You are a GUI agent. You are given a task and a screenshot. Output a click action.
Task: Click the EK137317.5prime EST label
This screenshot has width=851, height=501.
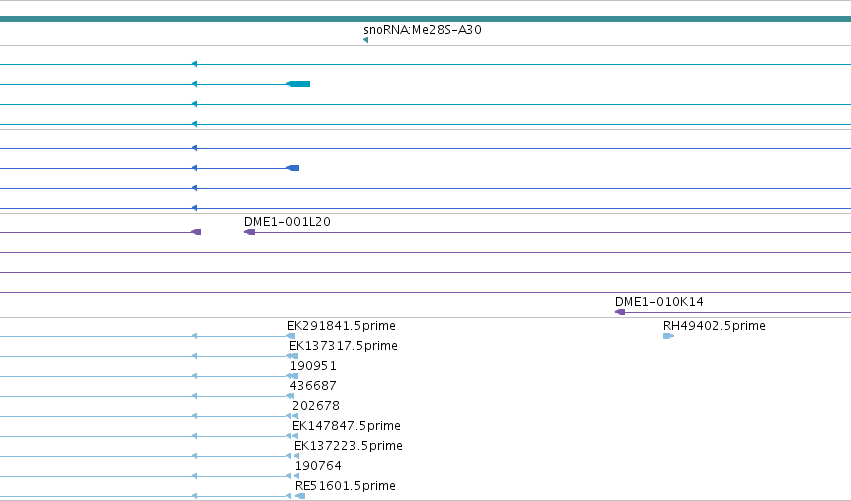(343, 346)
